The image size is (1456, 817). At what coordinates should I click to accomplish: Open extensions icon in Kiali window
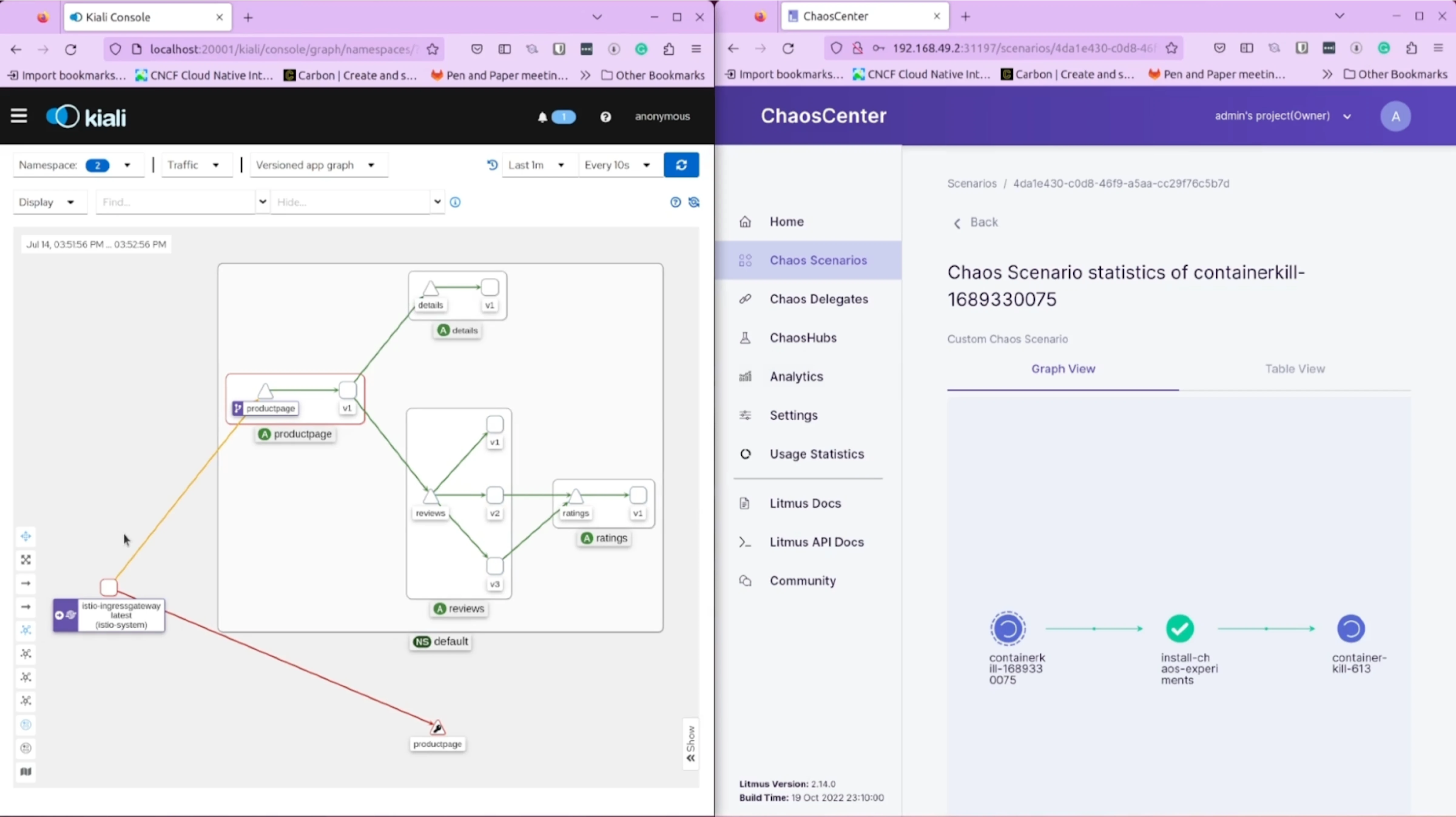(669, 50)
